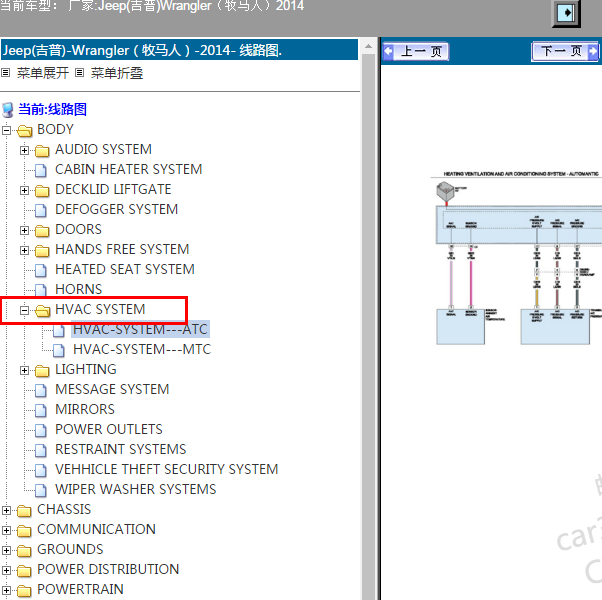Expand the POWER DISTRIBUTION folder
This screenshot has height=600, width=602.
6,570
